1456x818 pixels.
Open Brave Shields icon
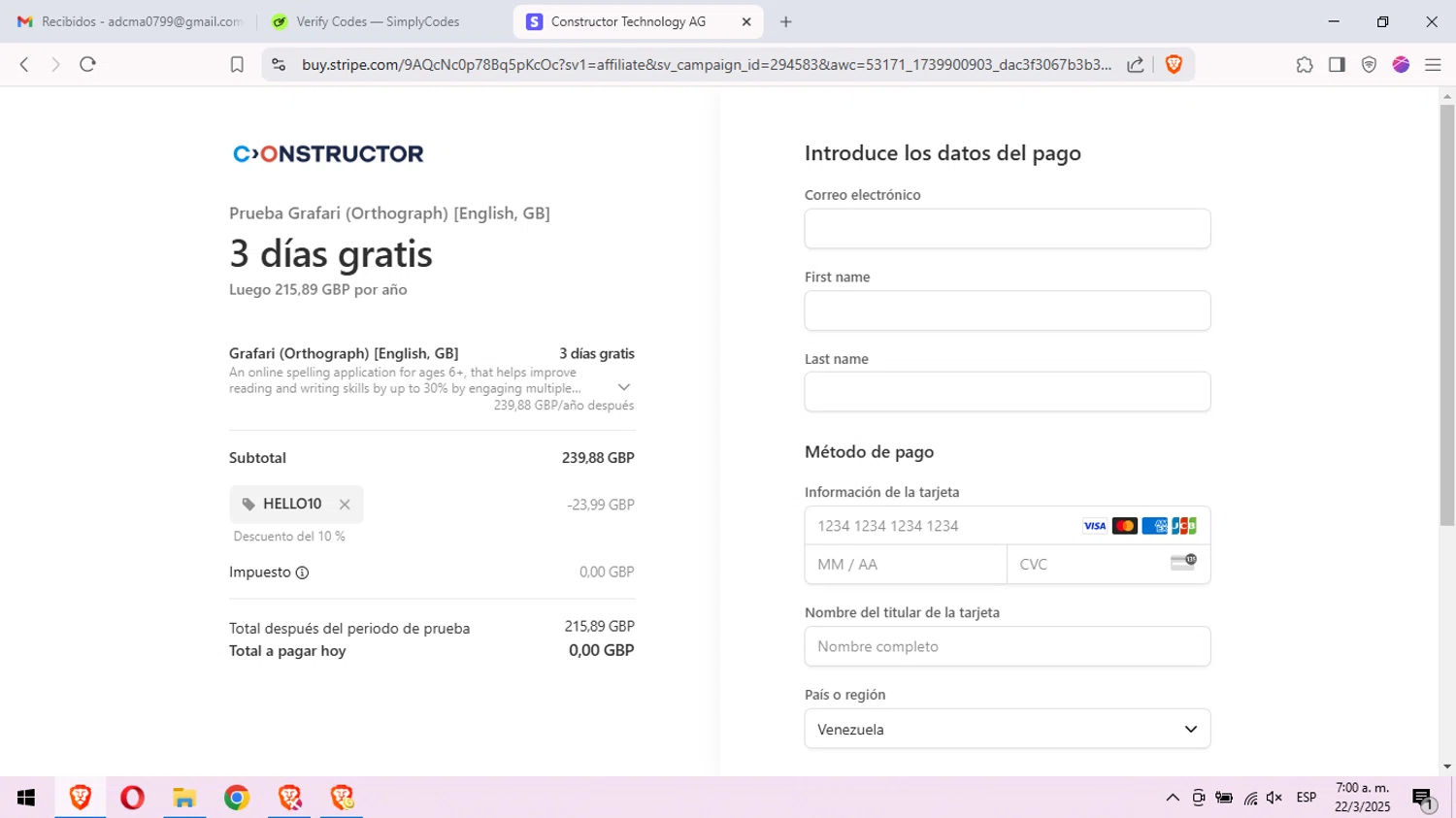[x=1174, y=65]
